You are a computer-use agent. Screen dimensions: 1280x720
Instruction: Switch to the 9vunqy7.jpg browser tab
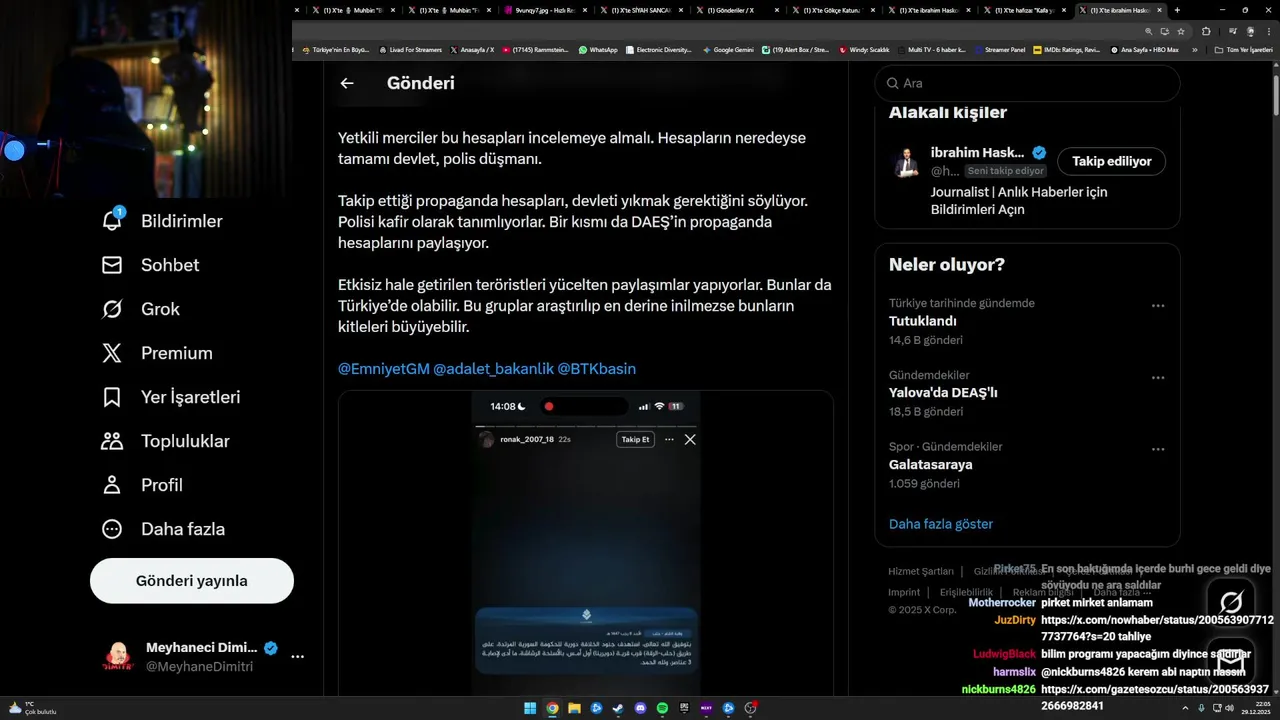pyautogui.click(x=545, y=10)
